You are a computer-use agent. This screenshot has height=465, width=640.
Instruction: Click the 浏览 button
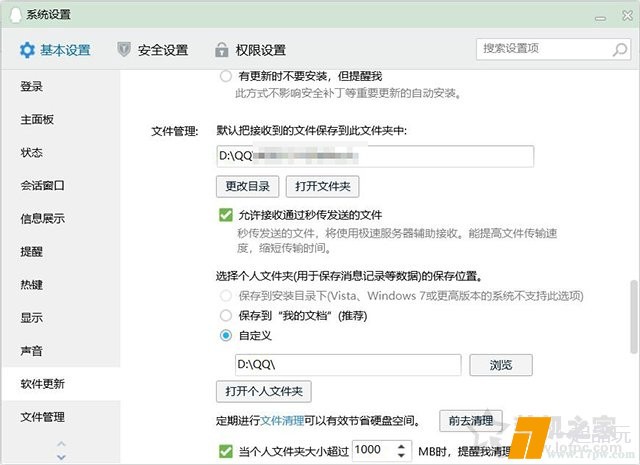tap(501, 365)
